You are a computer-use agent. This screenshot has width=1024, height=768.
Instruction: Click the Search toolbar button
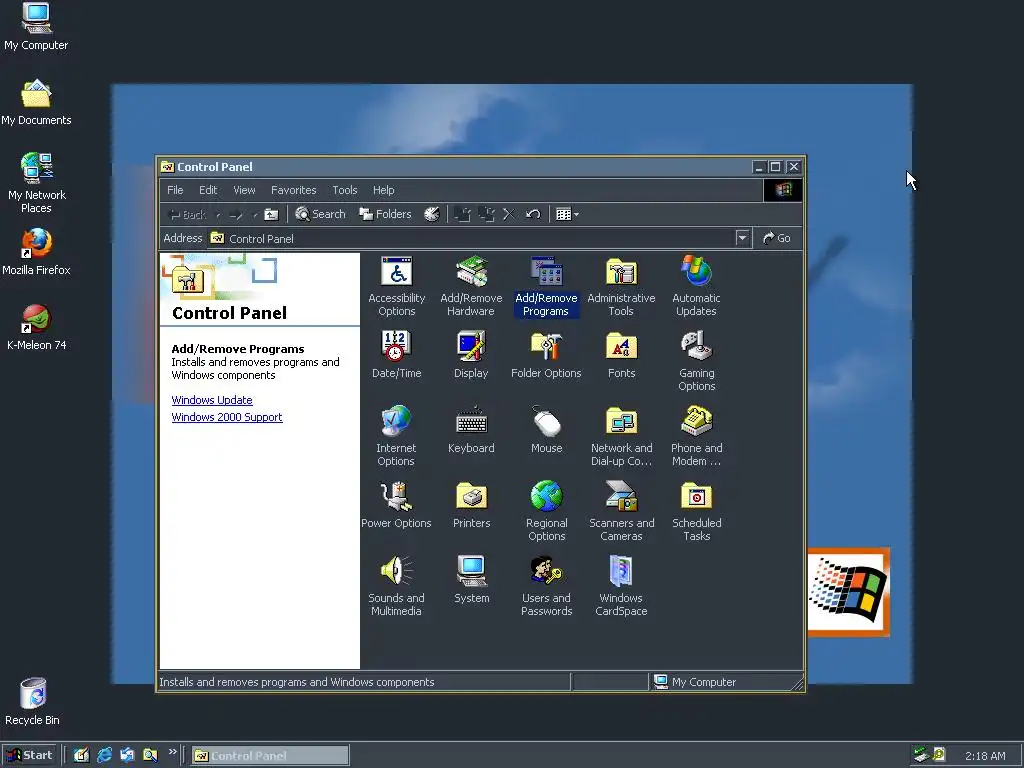tap(320, 214)
